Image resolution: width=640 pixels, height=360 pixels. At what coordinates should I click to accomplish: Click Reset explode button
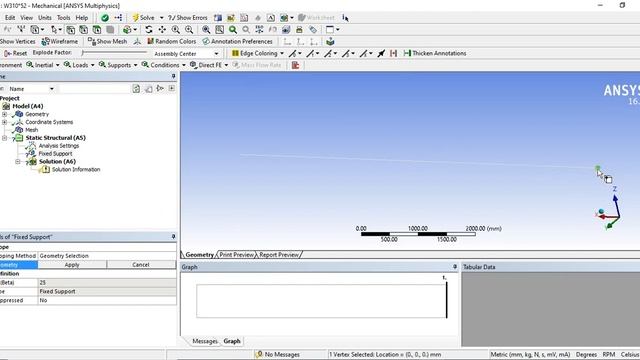click(x=16, y=53)
